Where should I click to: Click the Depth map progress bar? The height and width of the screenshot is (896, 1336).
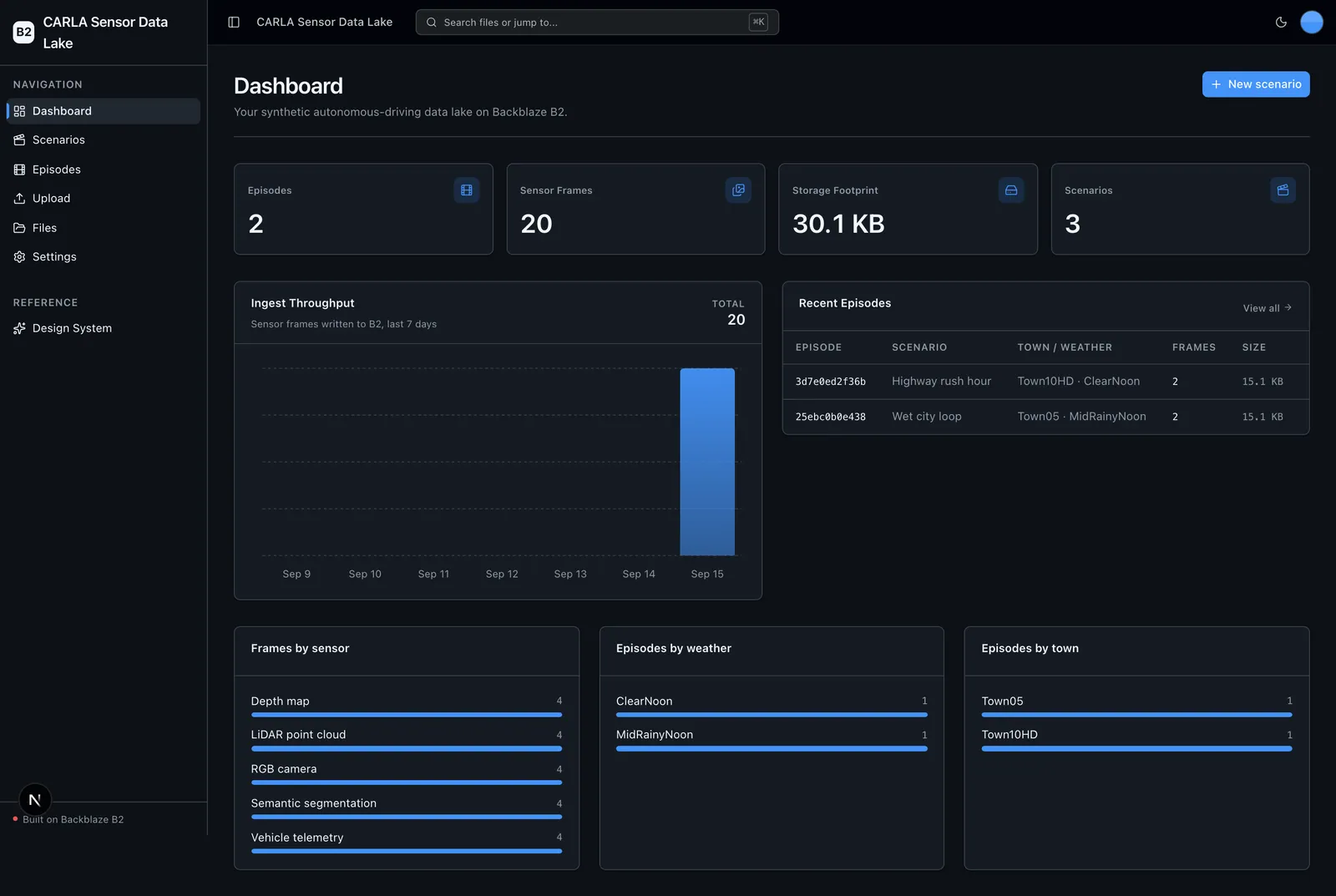point(407,715)
